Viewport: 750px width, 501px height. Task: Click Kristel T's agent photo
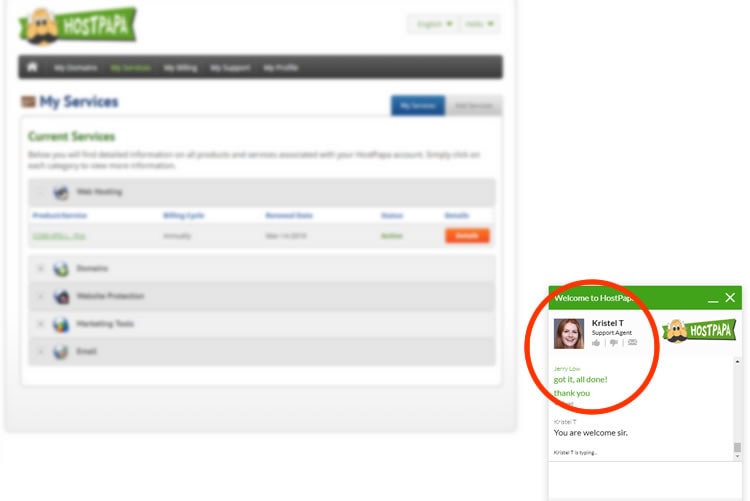(569, 334)
